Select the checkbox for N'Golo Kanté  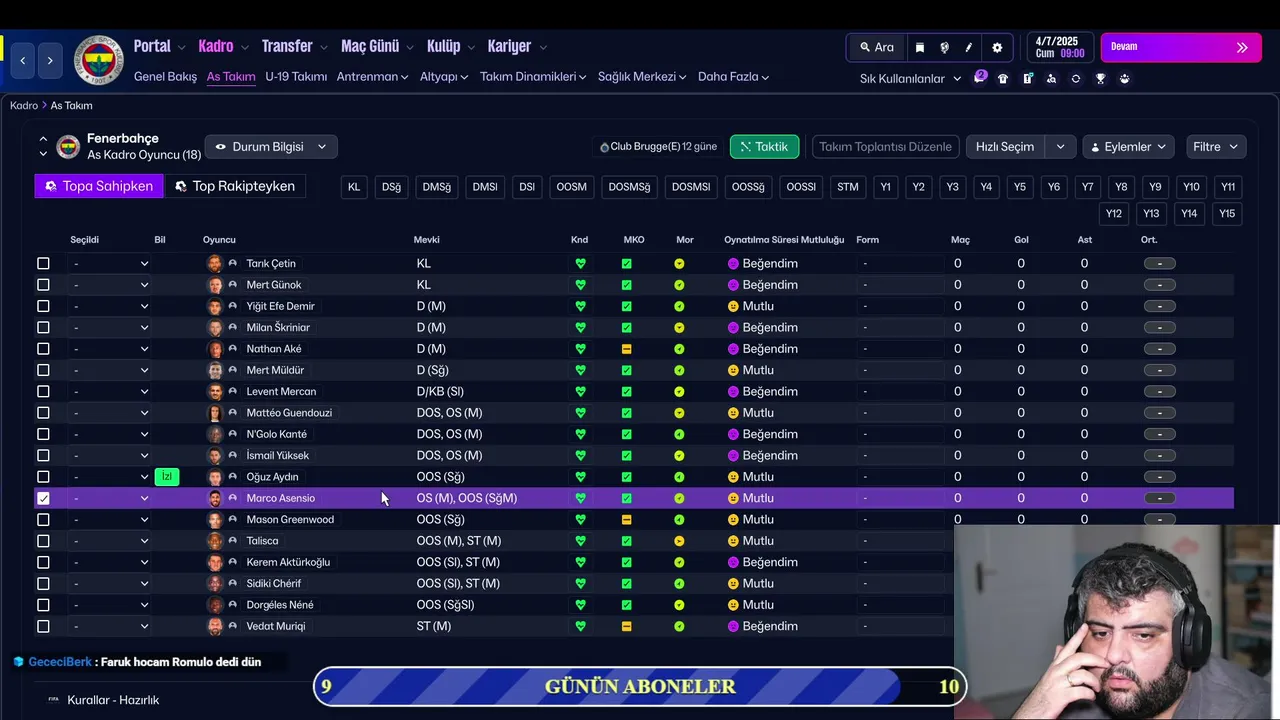tap(43, 434)
